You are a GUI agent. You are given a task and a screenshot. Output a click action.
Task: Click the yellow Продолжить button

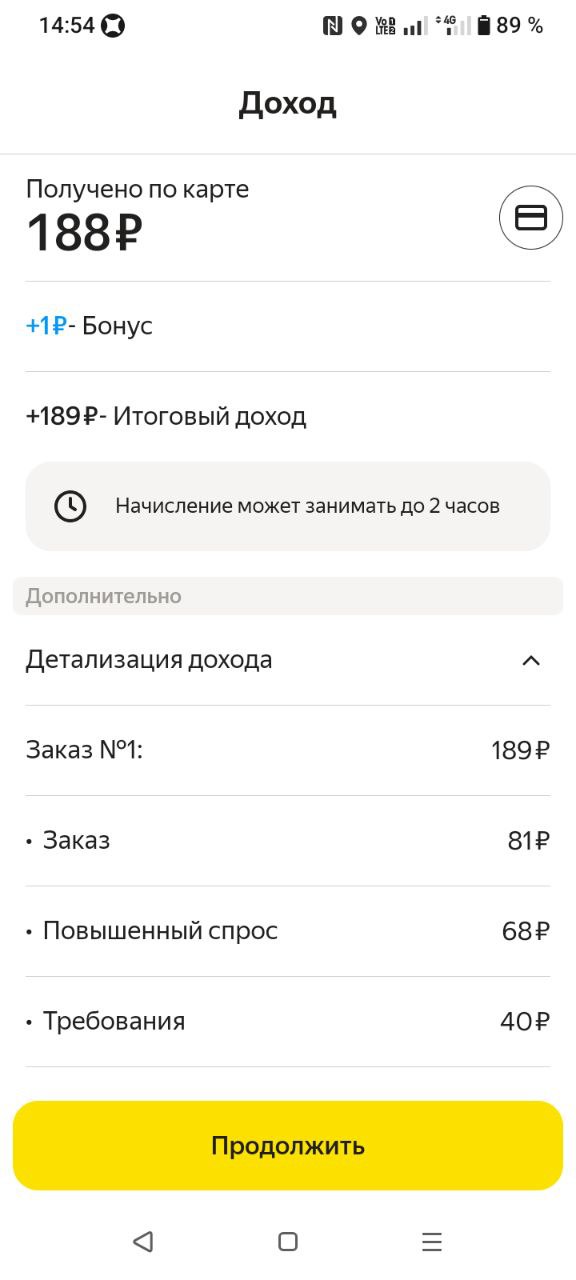288,1146
